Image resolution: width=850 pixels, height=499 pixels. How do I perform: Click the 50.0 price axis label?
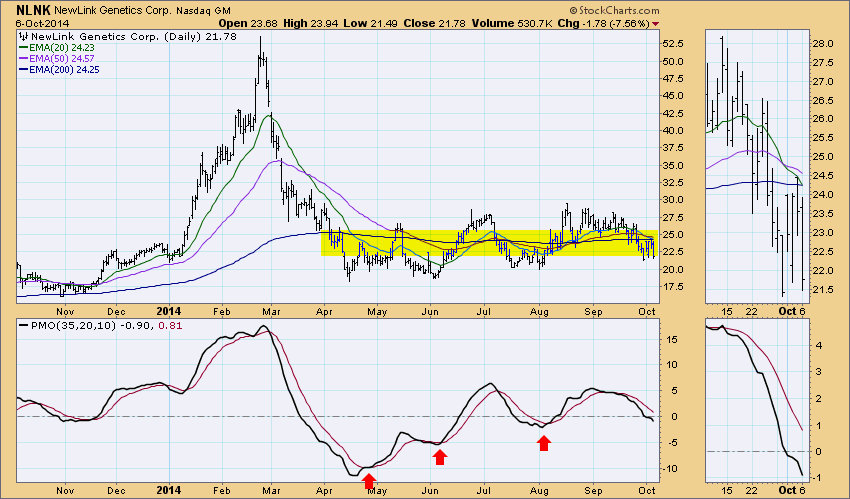(x=671, y=61)
